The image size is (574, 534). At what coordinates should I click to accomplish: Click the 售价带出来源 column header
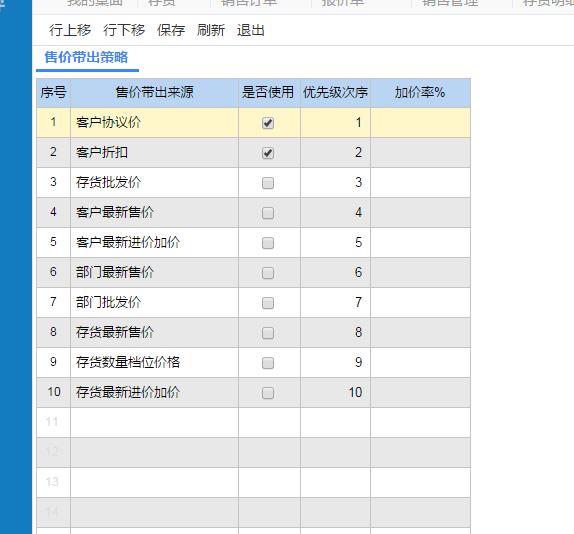(x=154, y=93)
